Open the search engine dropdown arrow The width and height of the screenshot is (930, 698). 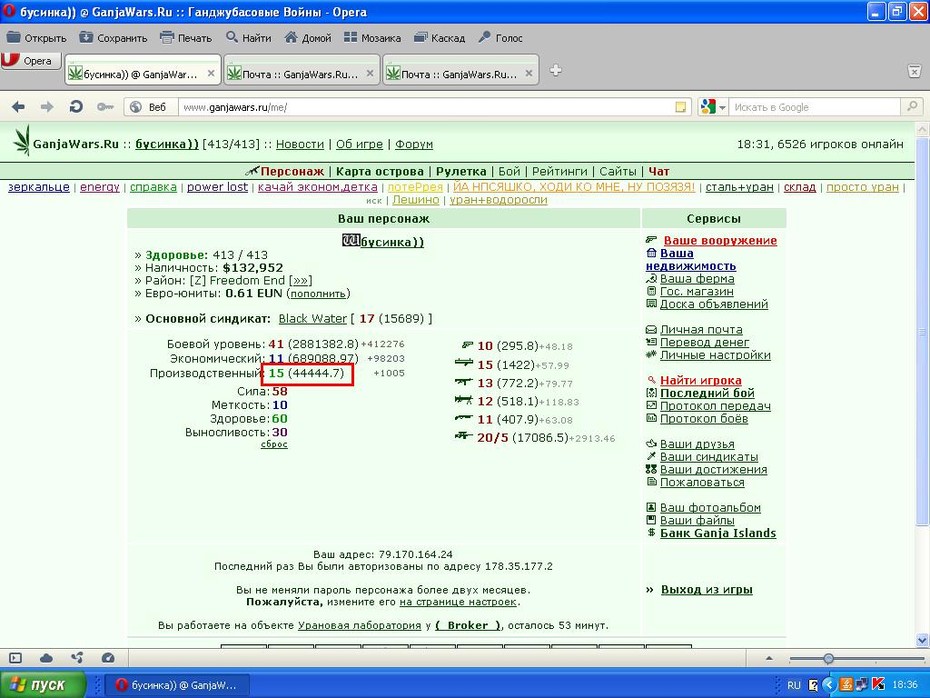[x=722, y=108]
